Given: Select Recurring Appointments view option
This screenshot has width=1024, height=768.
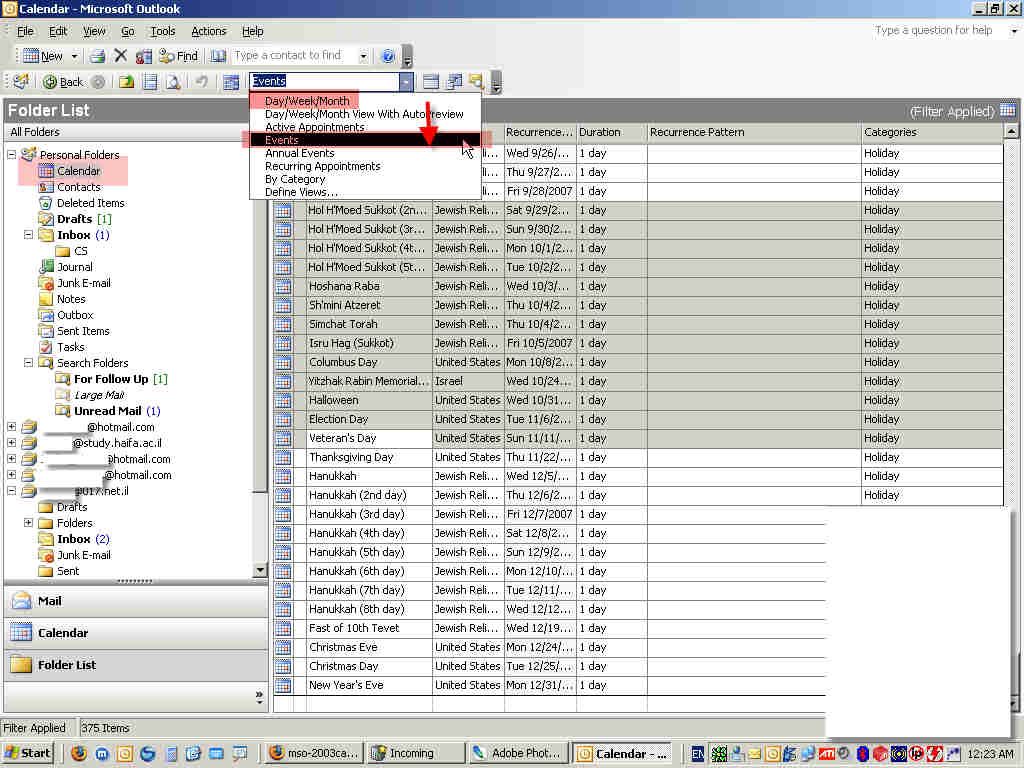Looking at the screenshot, I should coord(323,167).
